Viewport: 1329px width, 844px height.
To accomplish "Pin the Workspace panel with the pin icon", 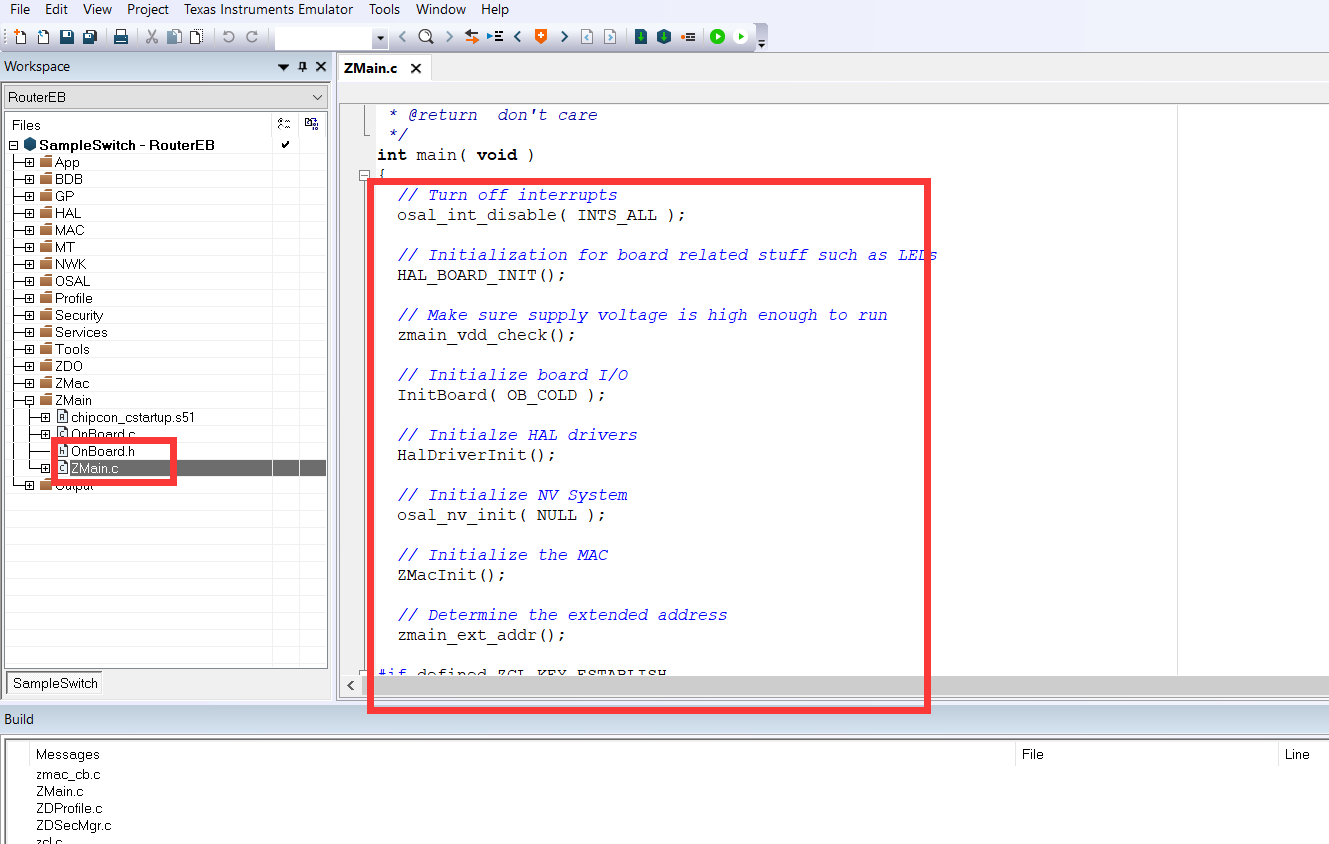I will (301, 66).
